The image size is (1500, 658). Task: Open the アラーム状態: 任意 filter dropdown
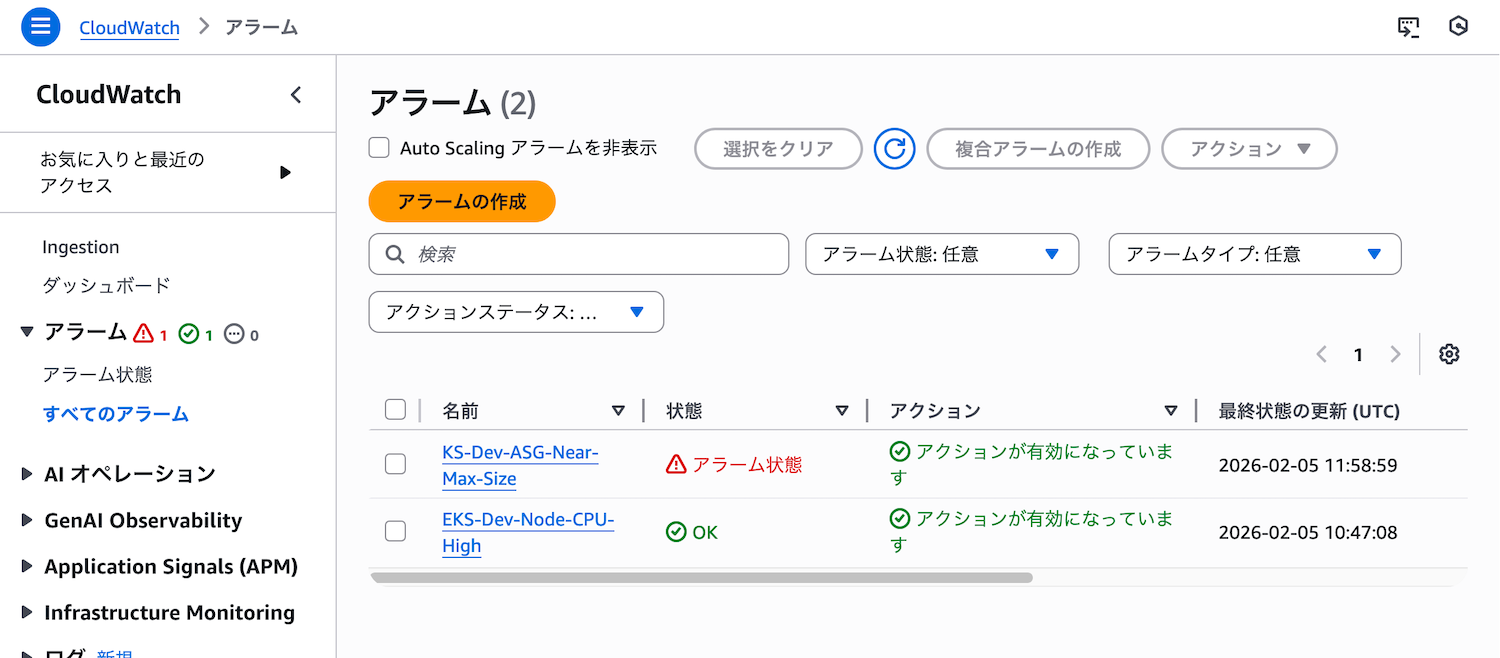[941, 254]
